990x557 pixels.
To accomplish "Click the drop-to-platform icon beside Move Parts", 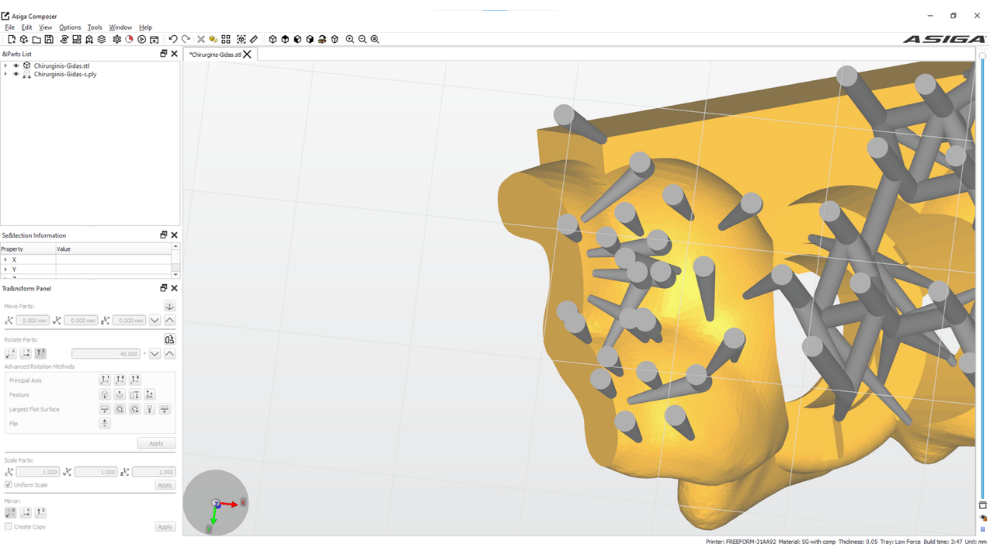I will [169, 306].
